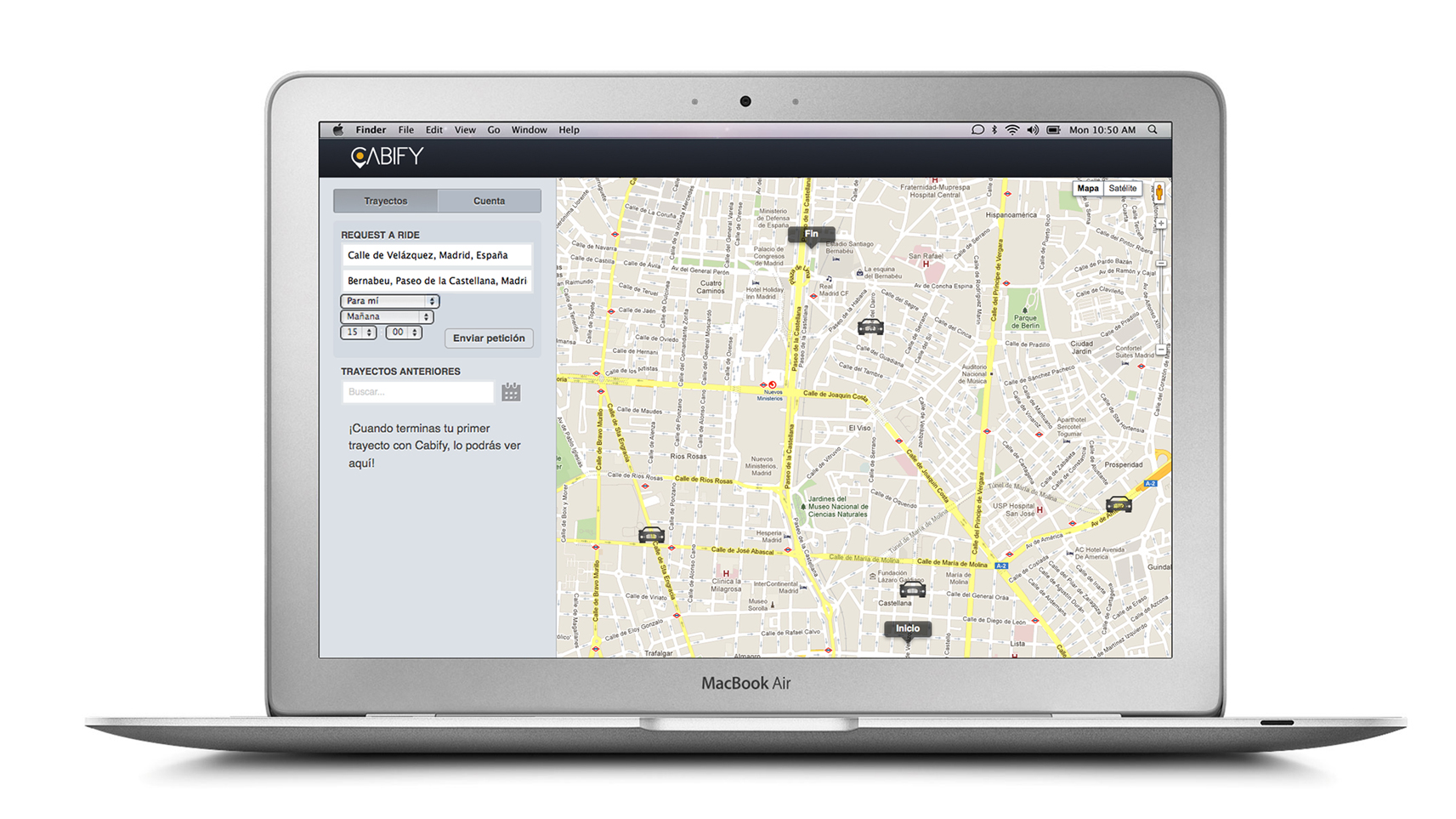Click the Buscar search field
The height and width of the screenshot is (819, 1456).
pos(417,392)
